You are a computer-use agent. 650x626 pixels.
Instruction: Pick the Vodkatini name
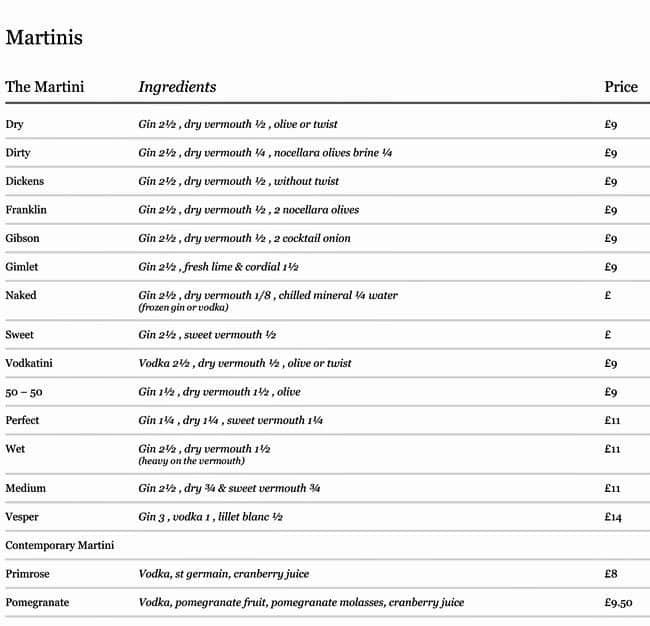click(x=28, y=363)
